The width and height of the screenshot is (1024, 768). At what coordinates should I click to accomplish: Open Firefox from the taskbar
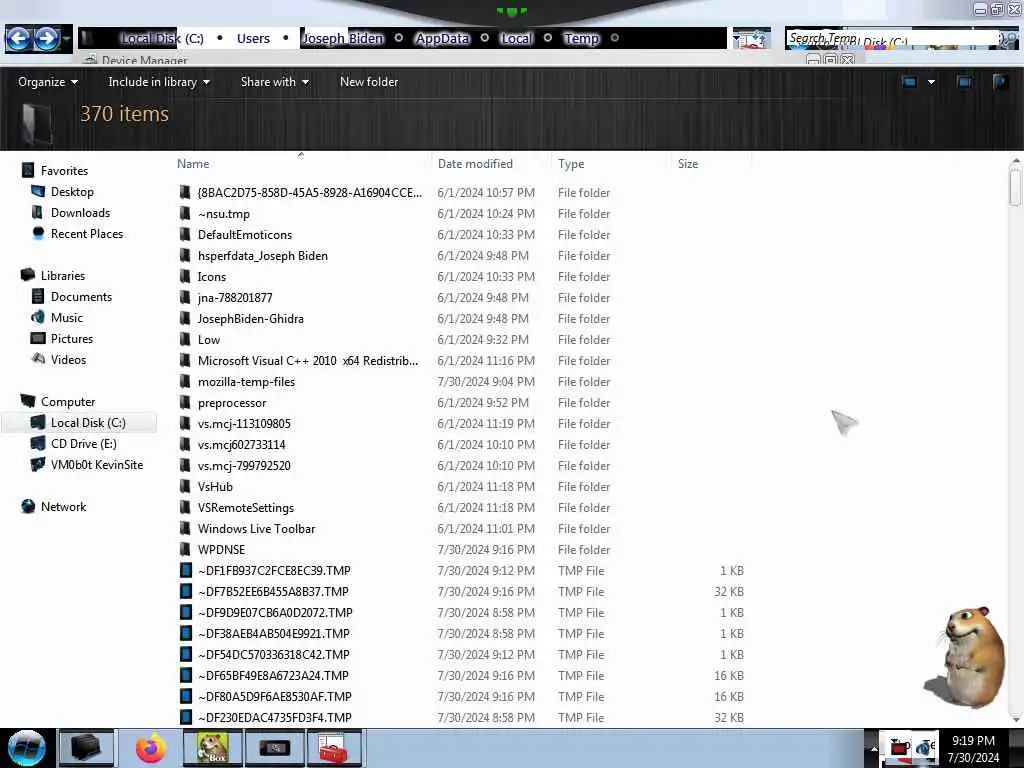click(x=151, y=748)
